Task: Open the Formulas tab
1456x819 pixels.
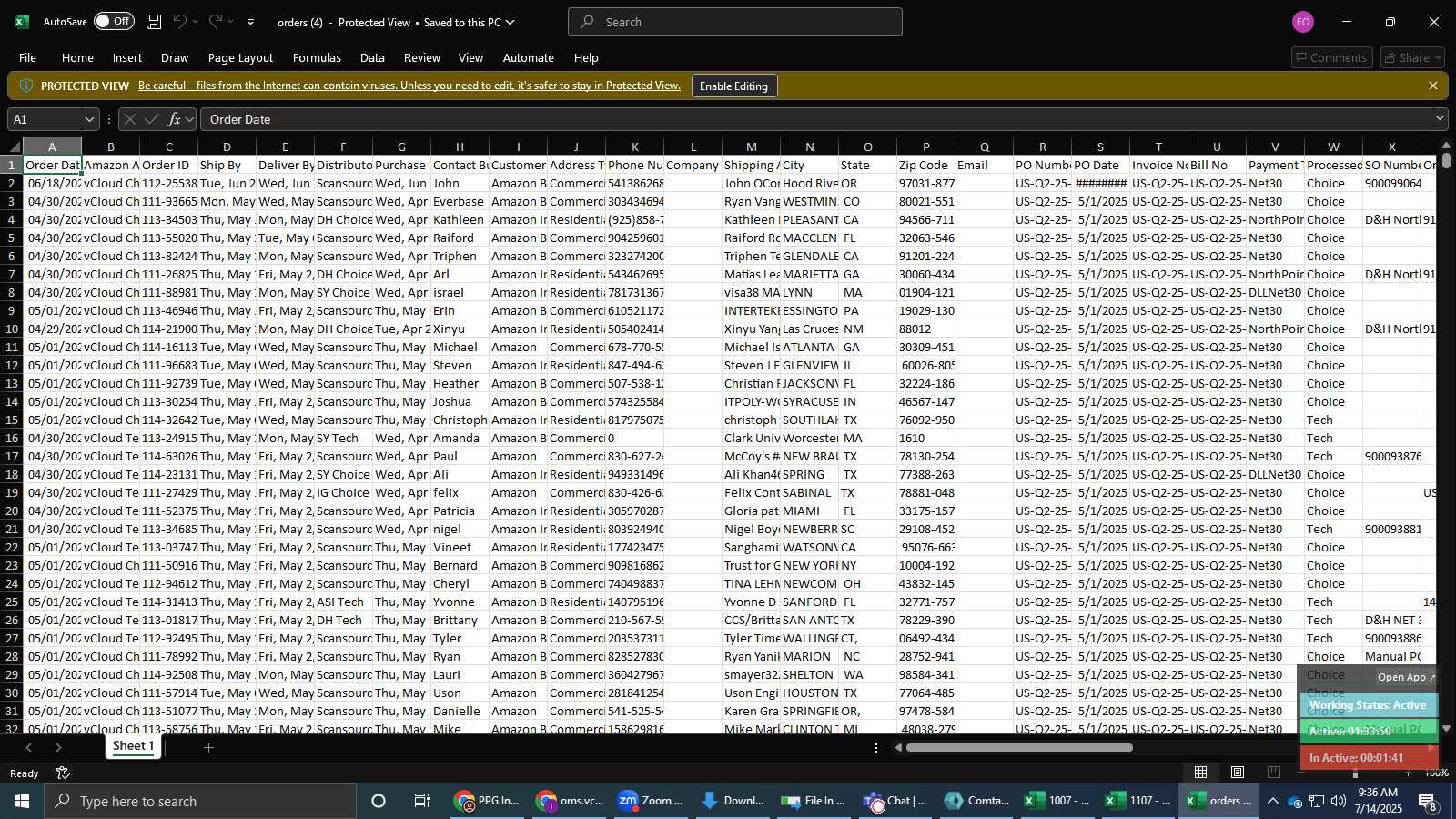Action: point(317,57)
